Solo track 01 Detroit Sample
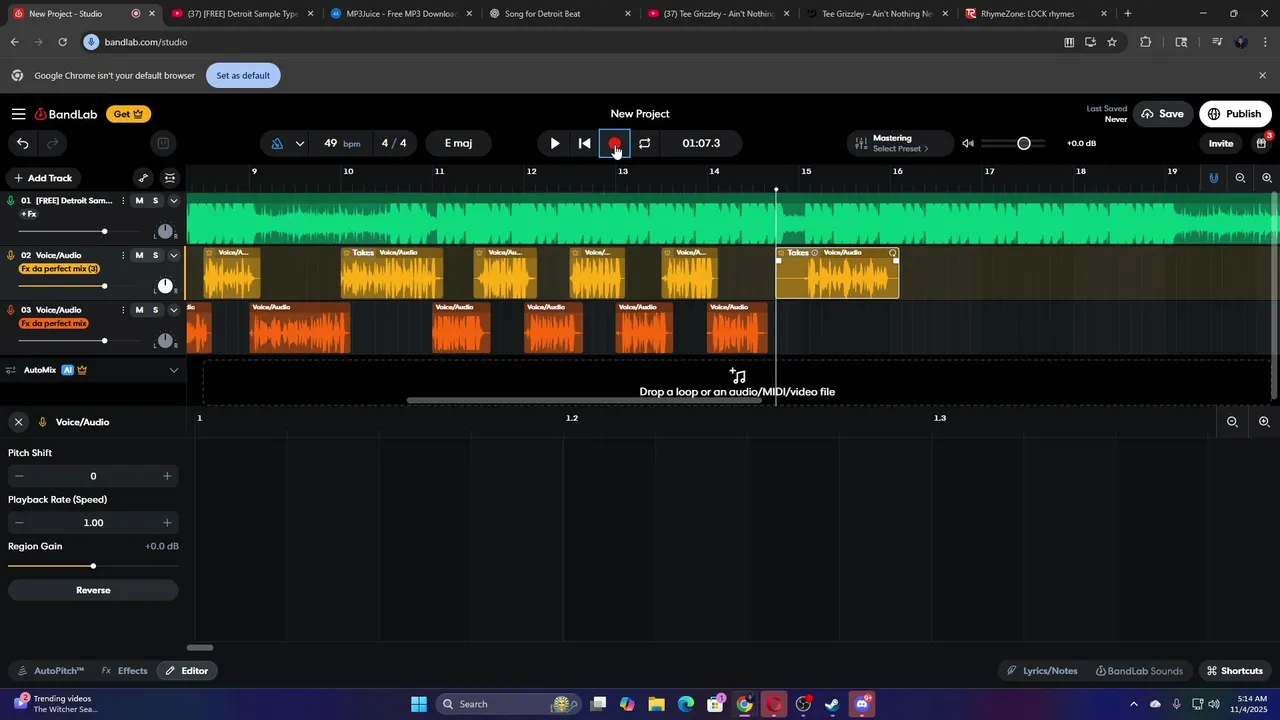This screenshot has height=720, width=1280. [x=155, y=201]
